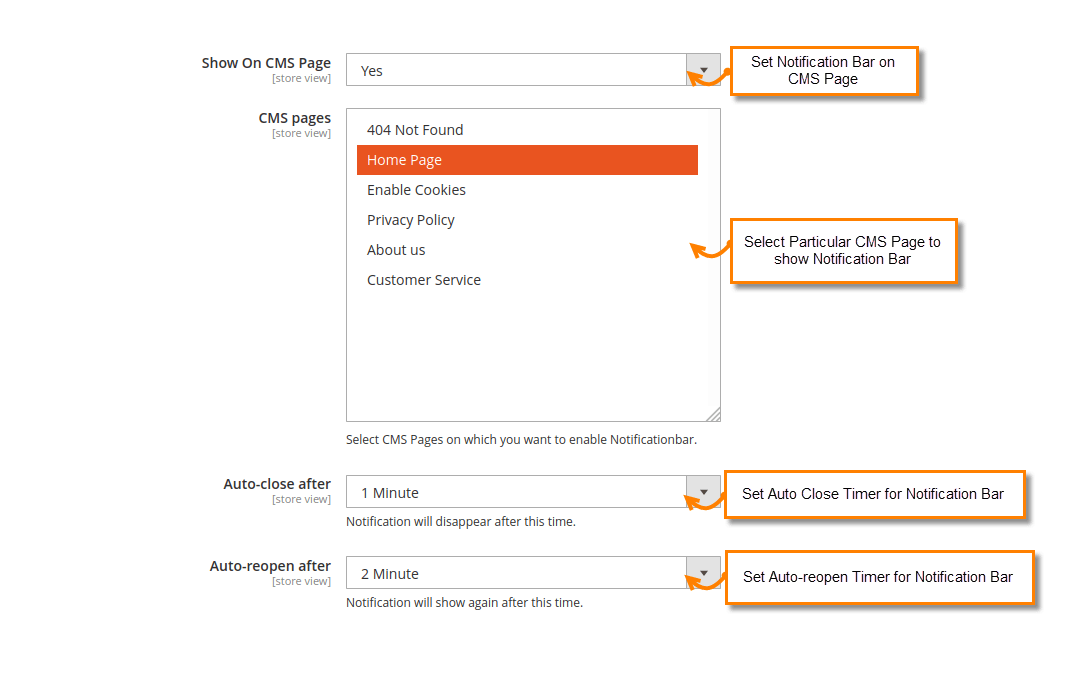Expand the Auto-reopen after dropdown
This screenshot has height=684, width=1081.
pos(703,573)
